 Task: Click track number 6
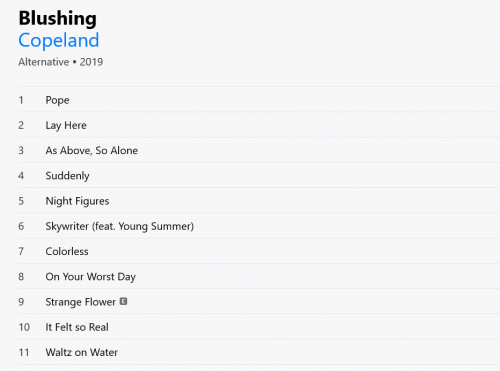pyautogui.click(x=21, y=226)
